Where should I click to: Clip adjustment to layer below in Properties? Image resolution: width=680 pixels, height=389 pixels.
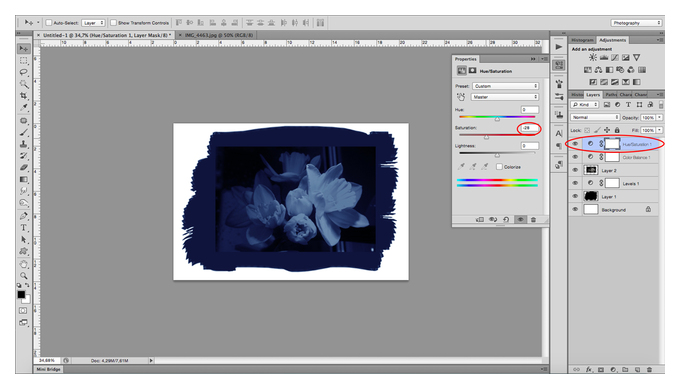click(x=480, y=219)
